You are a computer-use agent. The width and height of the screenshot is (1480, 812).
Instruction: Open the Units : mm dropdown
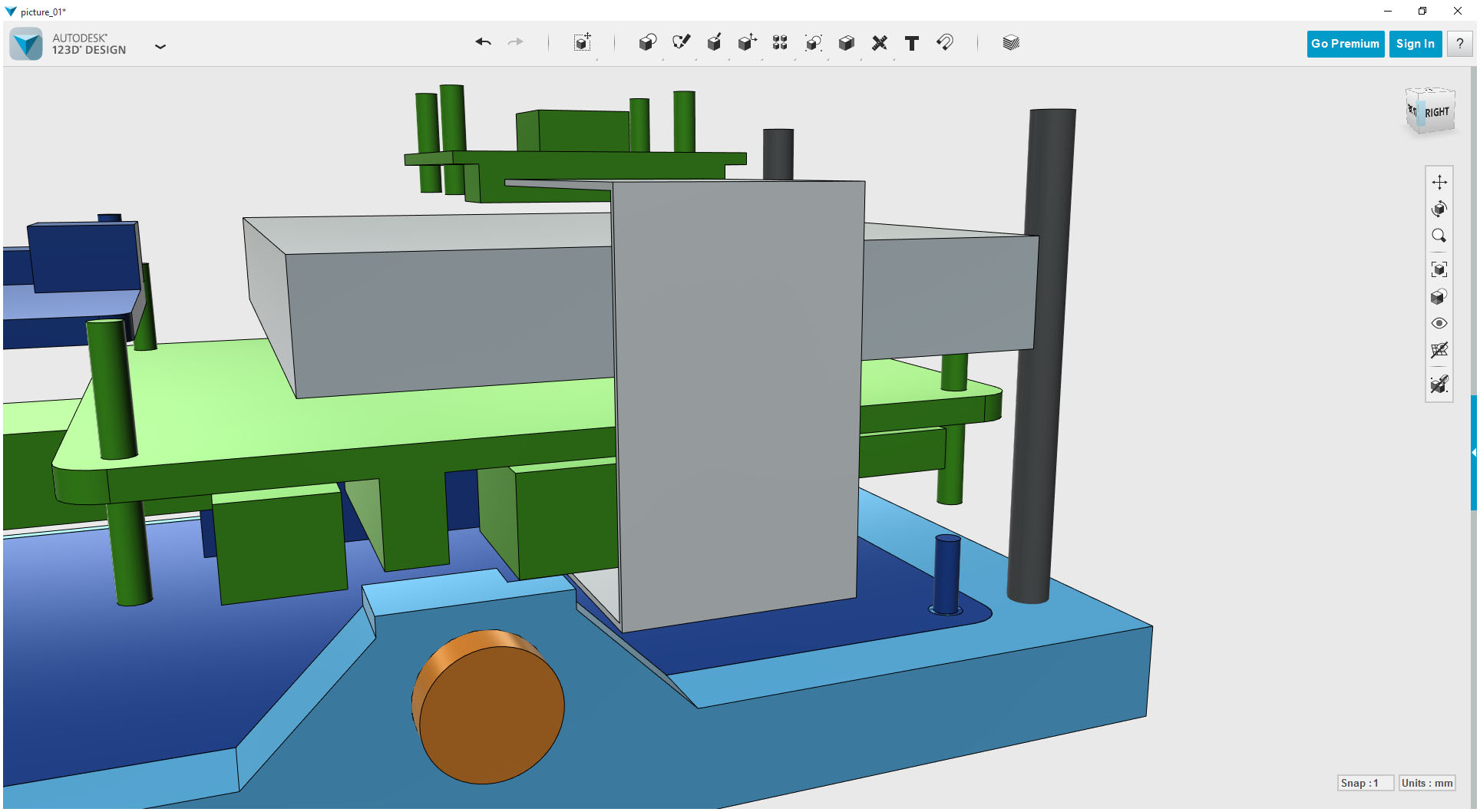pos(1426,783)
